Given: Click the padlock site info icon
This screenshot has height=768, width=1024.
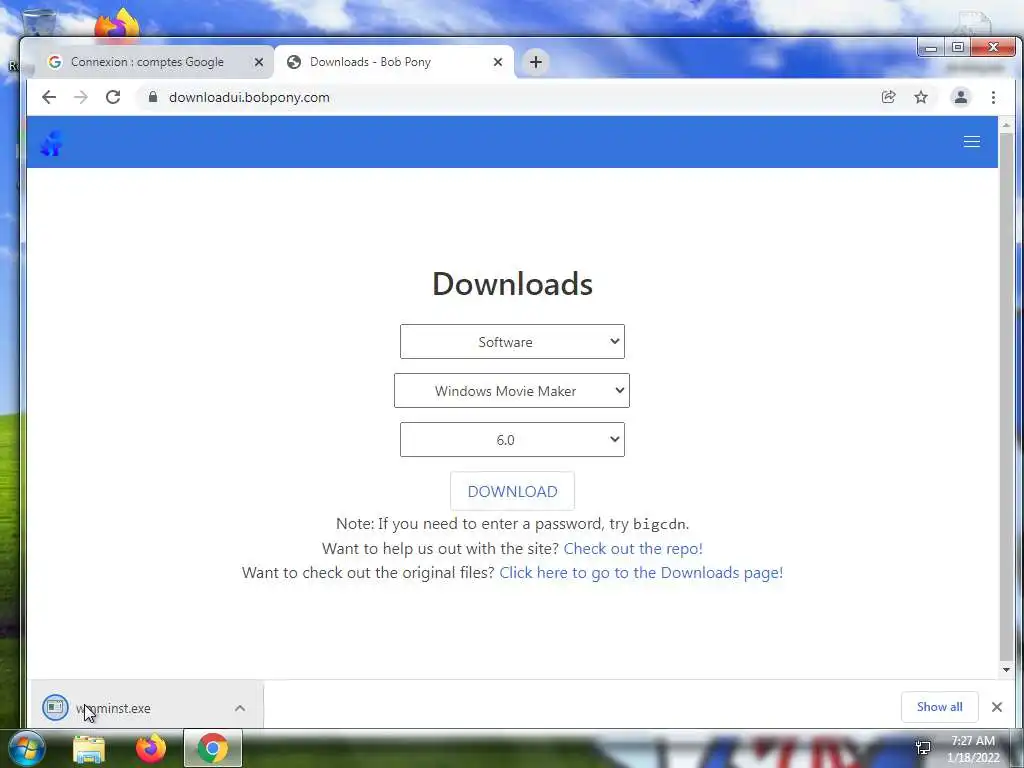Looking at the screenshot, I should point(153,97).
